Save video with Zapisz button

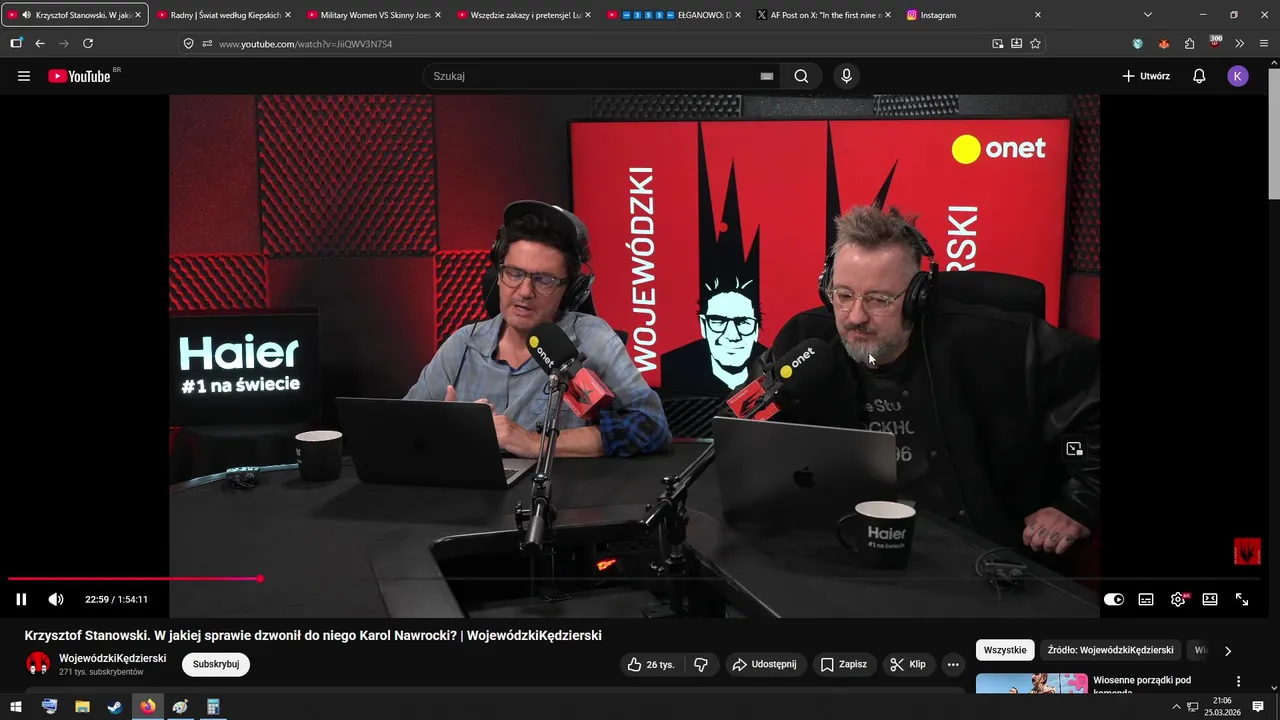(844, 664)
